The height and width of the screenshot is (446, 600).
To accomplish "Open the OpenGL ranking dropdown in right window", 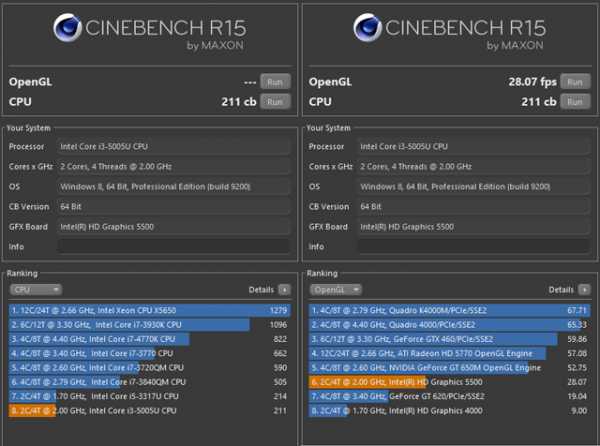I will 336,290.
